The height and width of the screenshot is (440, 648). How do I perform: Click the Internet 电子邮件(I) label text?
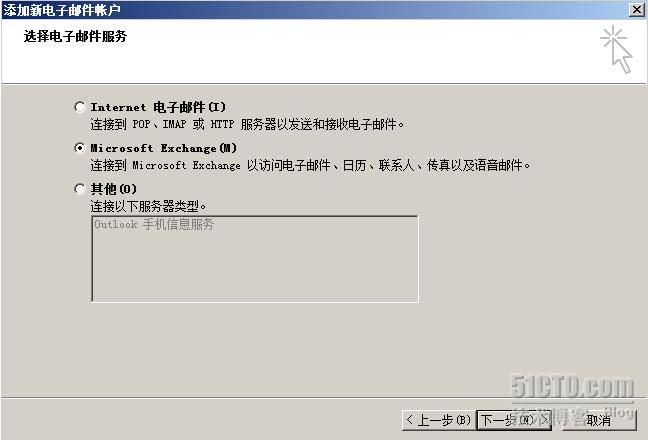(x=158, y=107)
